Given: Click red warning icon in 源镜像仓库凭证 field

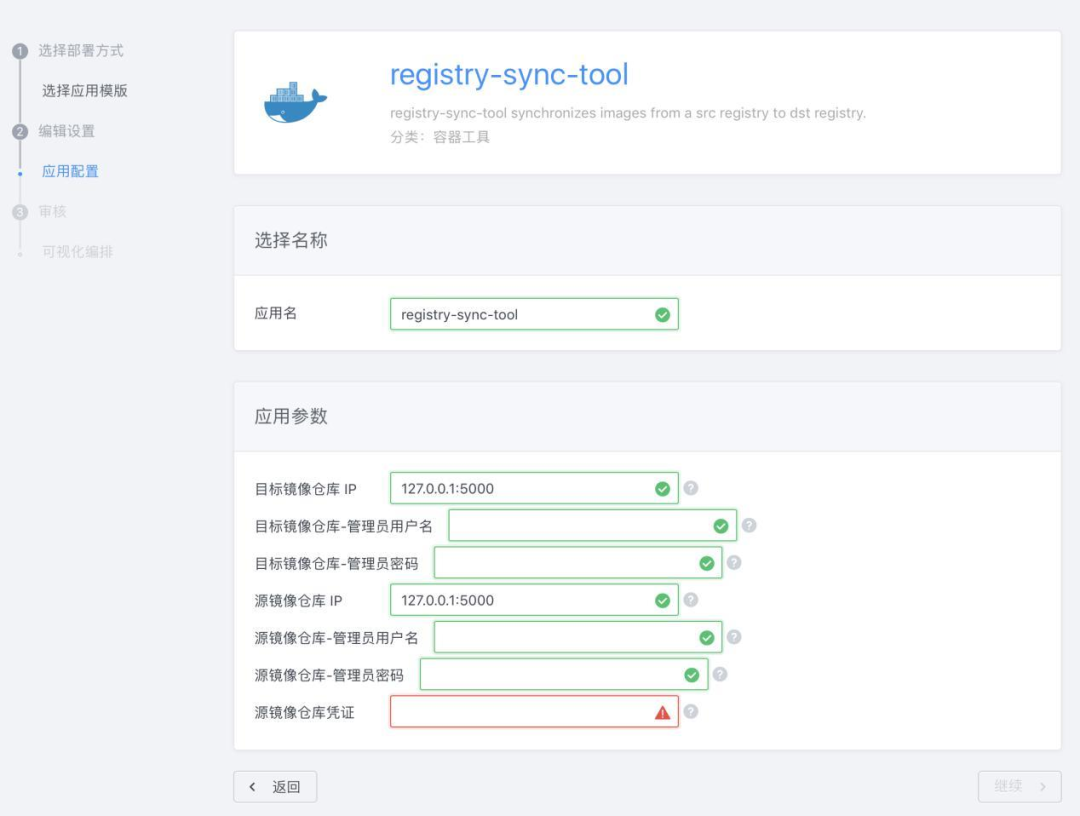Looking at the screenshot, I should click(662, 712).
